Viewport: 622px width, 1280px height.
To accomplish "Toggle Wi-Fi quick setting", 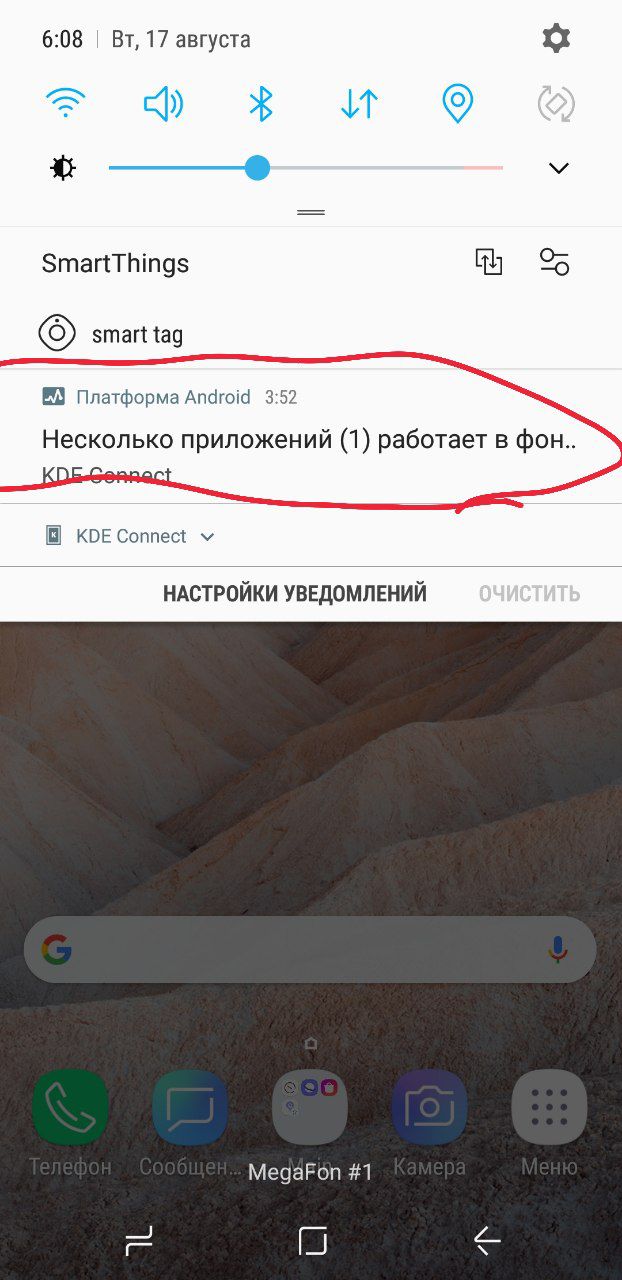I will click(x=66, y=103).
